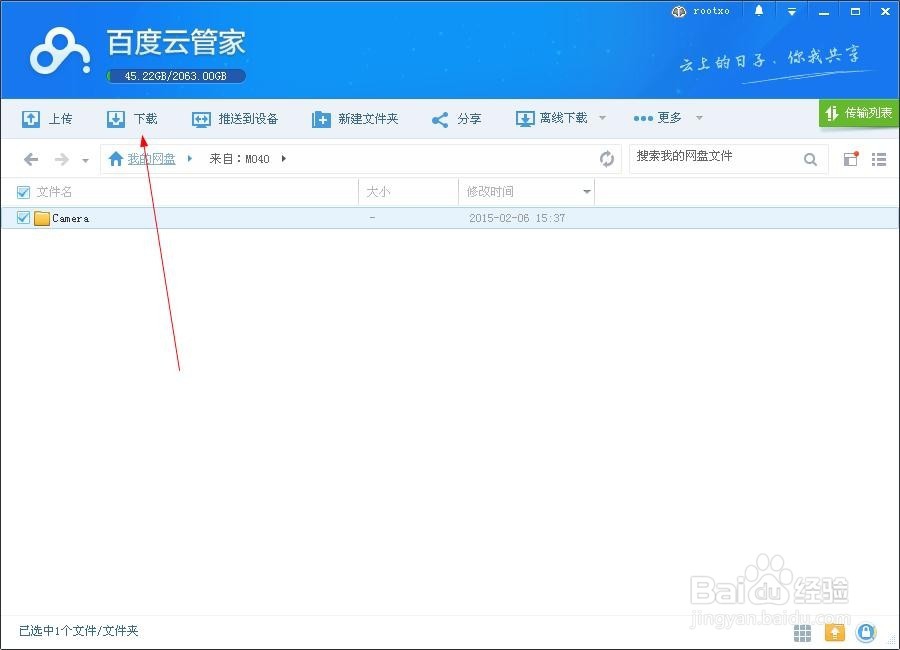Image resolution: width=900 pixels, height=650 pixels.
Task: Click the home icon in breadcrumb
Action: coord(116,158)
